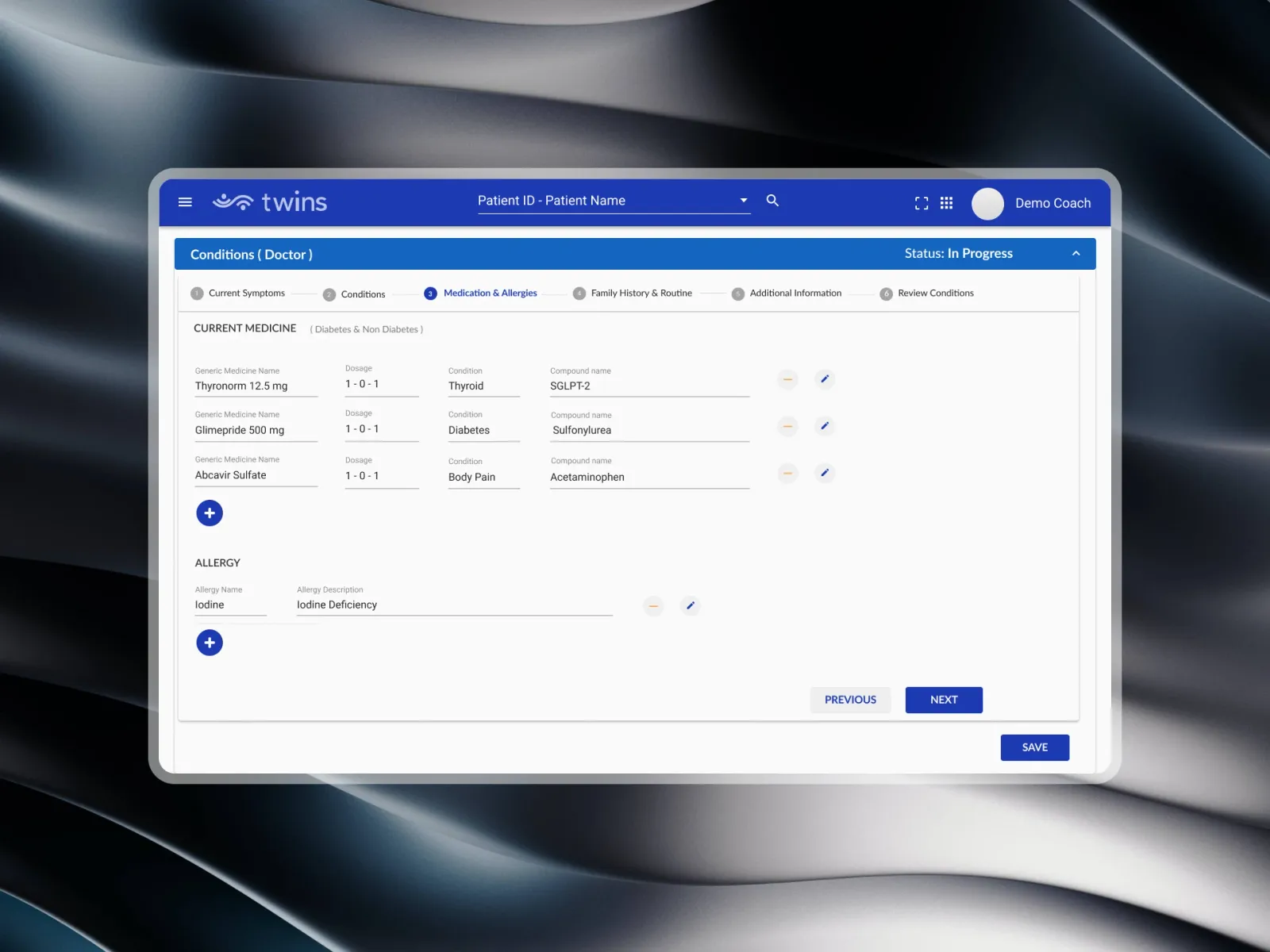Screen dimensions: 1270x952
Task: Click the Demo Coach avatar
Action: (987, 204)
